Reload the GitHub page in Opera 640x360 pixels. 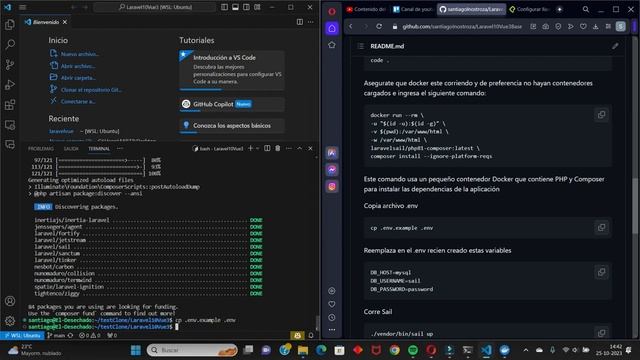(x=379, y=27)
